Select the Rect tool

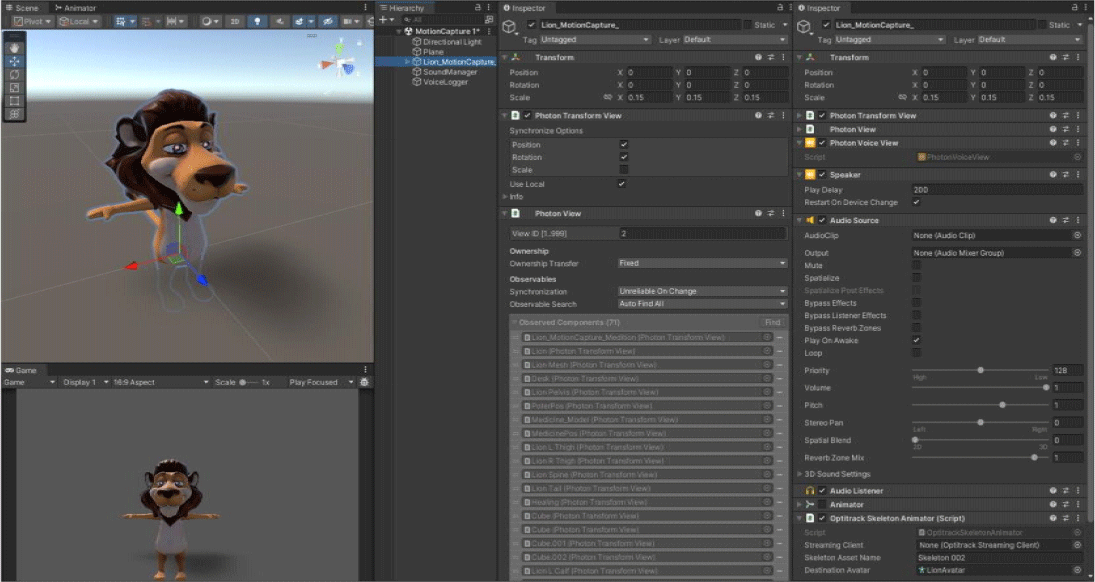[14, 101]
